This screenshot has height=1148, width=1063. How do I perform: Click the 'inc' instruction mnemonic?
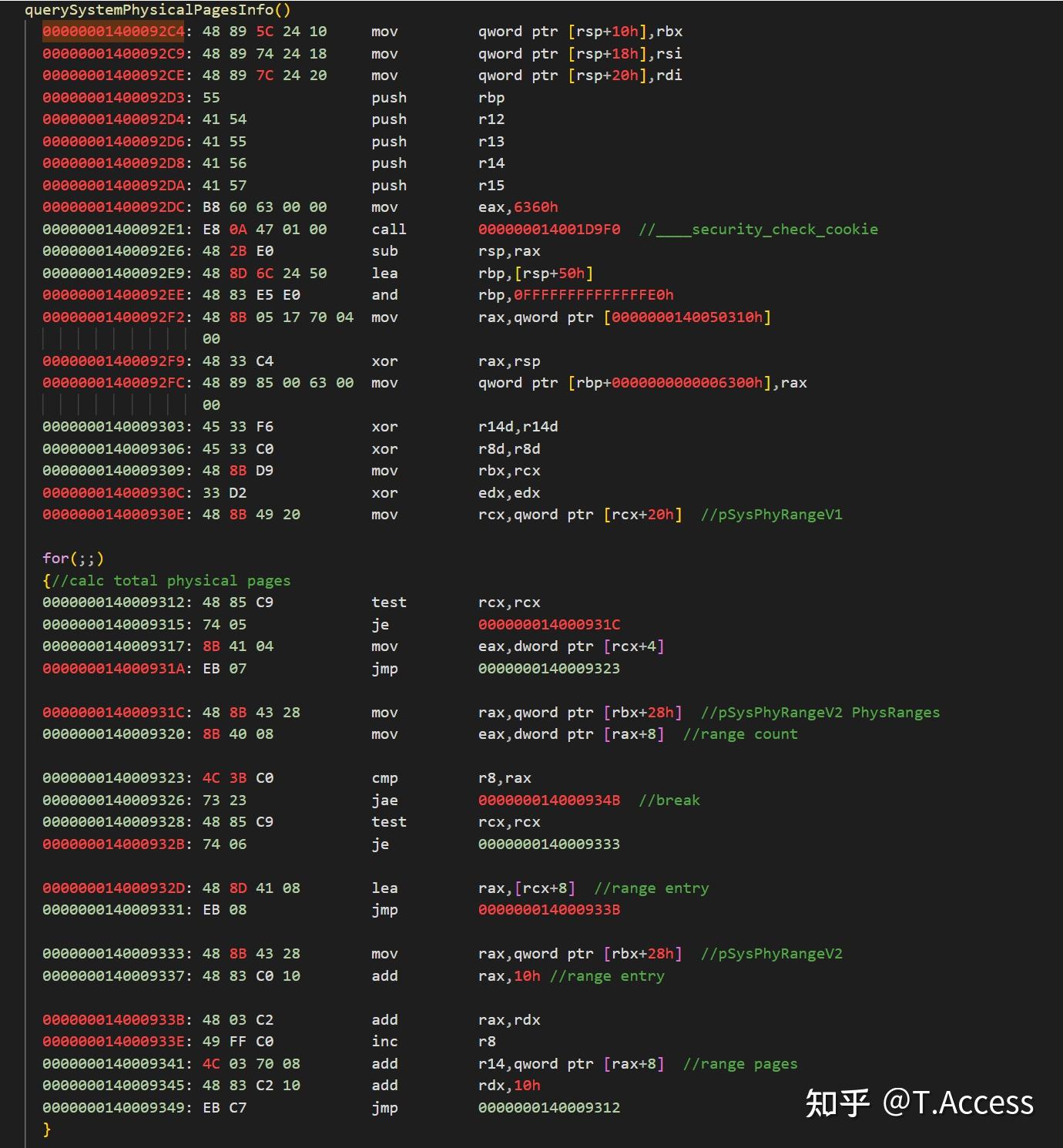pyautogui.click(x=384, y=1042)
